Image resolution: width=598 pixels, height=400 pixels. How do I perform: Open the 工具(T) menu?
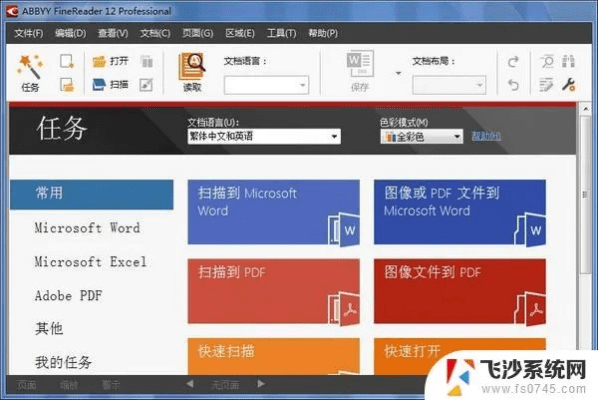coord(281,33)
